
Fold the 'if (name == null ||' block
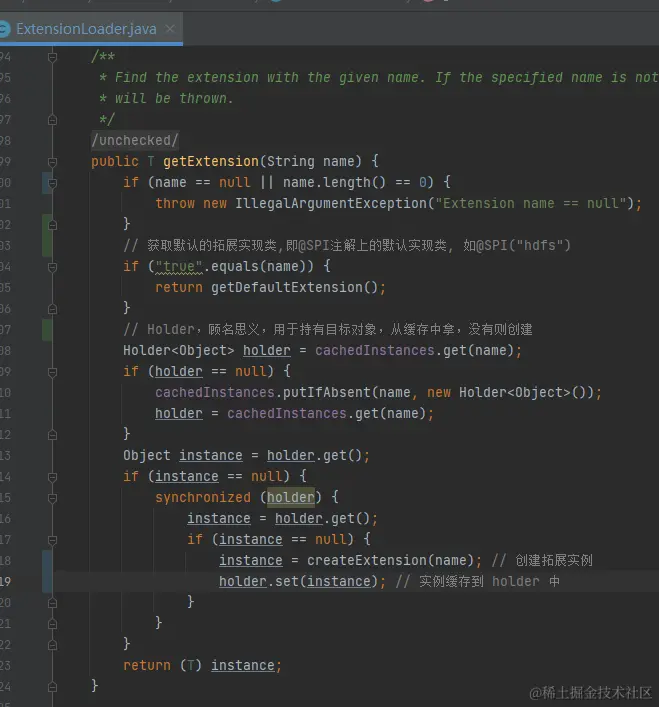(x=52, y=183)
